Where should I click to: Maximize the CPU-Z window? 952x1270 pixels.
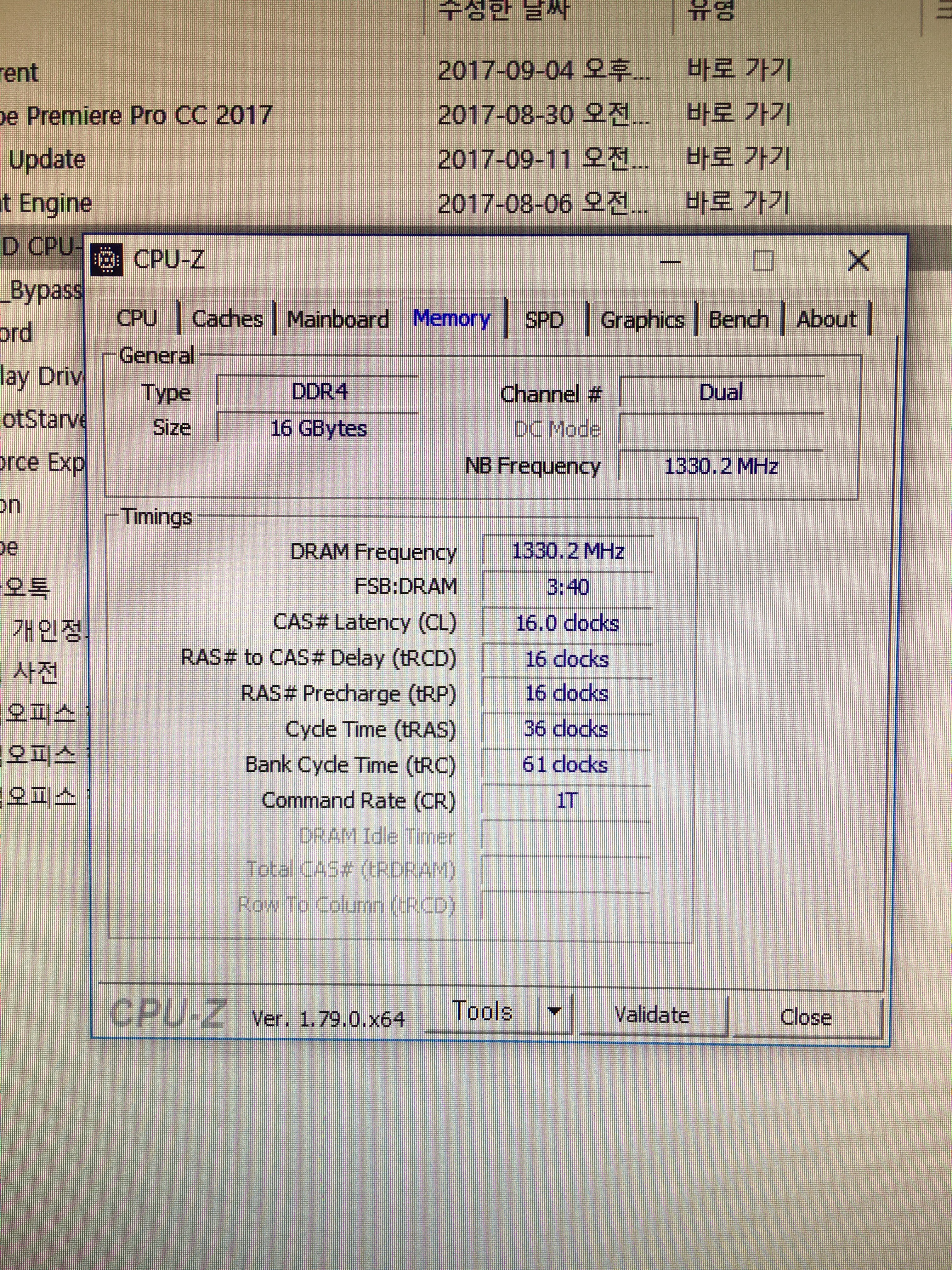pos(762,261)
